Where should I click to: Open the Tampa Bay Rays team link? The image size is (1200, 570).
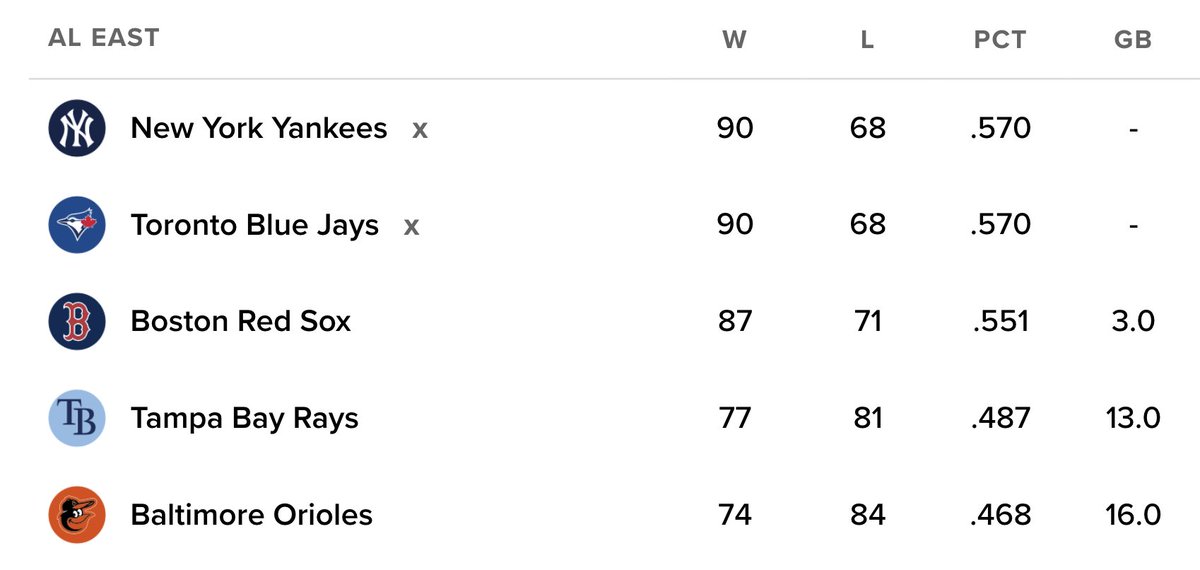(244, 418)
